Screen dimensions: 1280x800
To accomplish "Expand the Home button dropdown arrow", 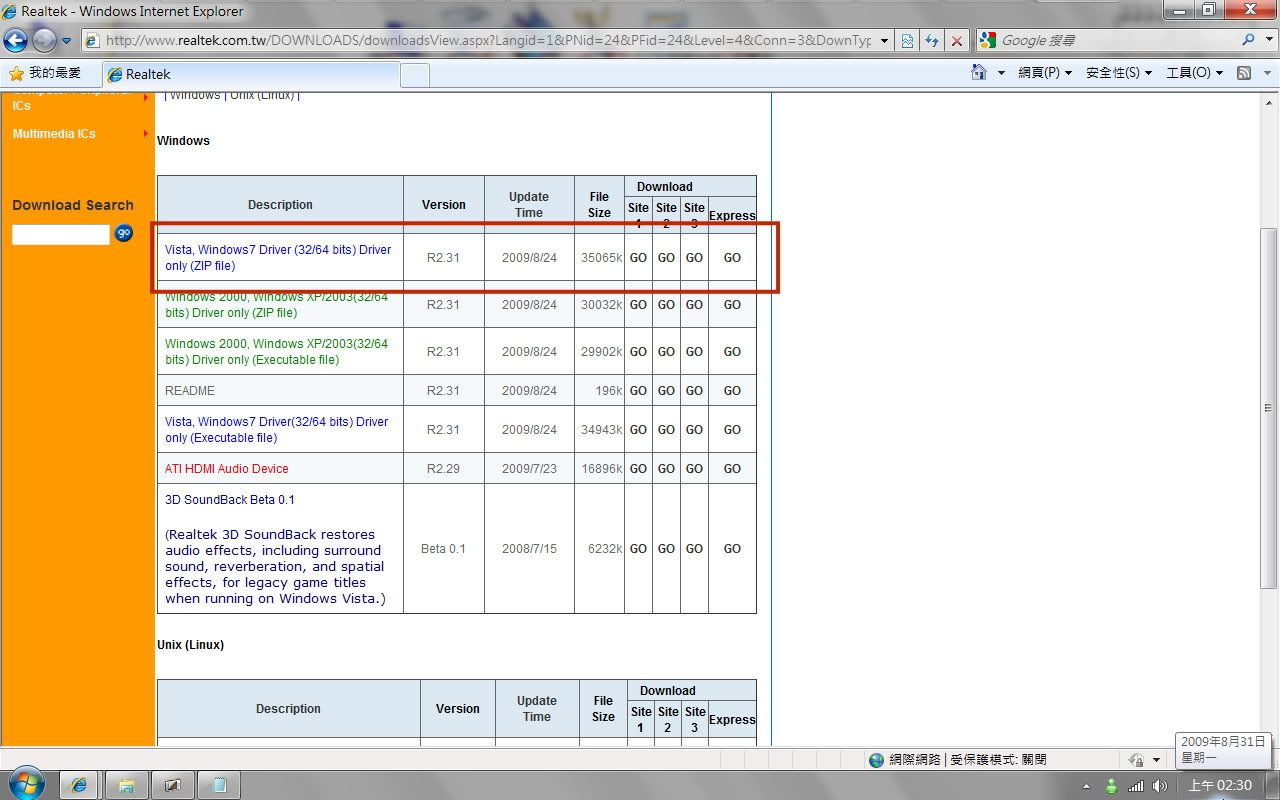I will pos(1001,73).
